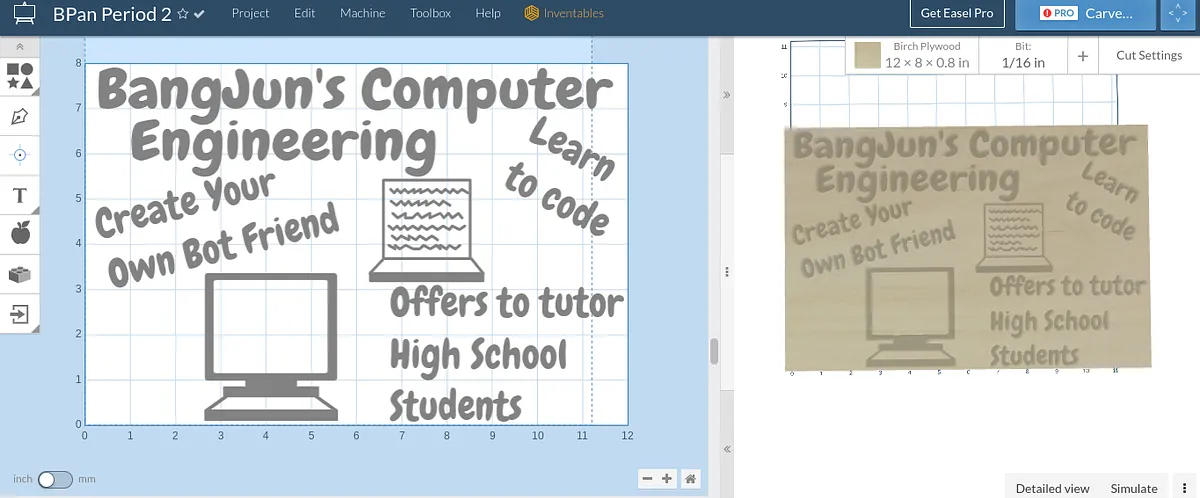
Task: Open the Bit size 1/16 in selector
Action: (x=1023, y=55)
